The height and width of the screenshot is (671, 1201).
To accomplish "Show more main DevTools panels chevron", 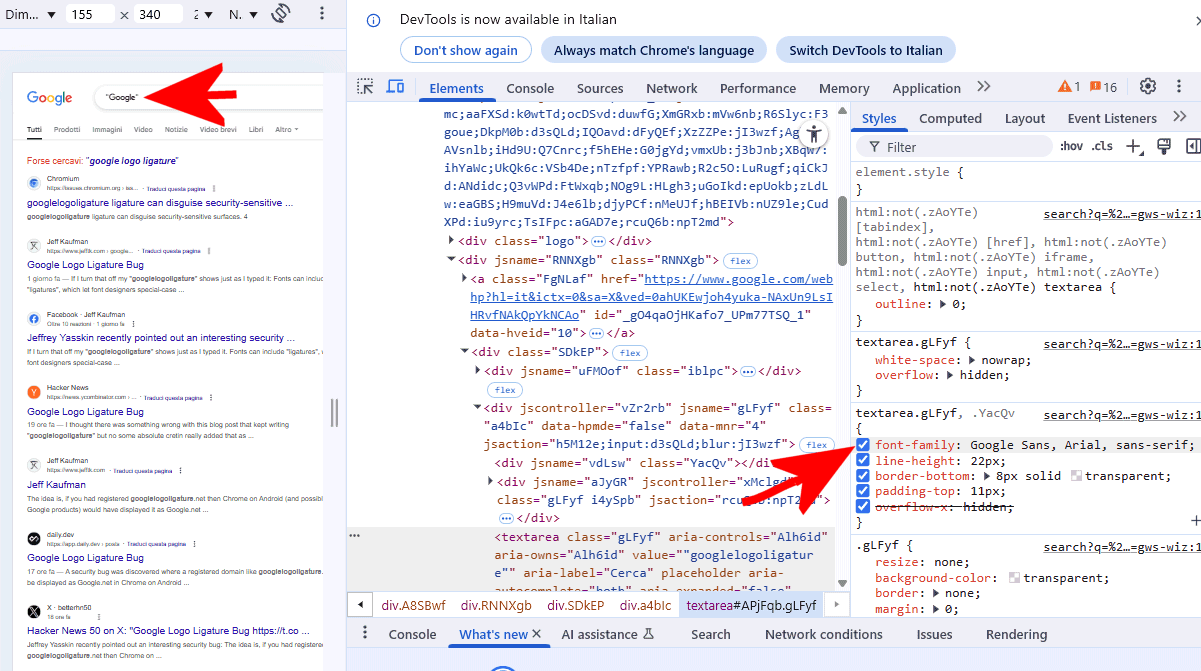I will pos(984,87).
